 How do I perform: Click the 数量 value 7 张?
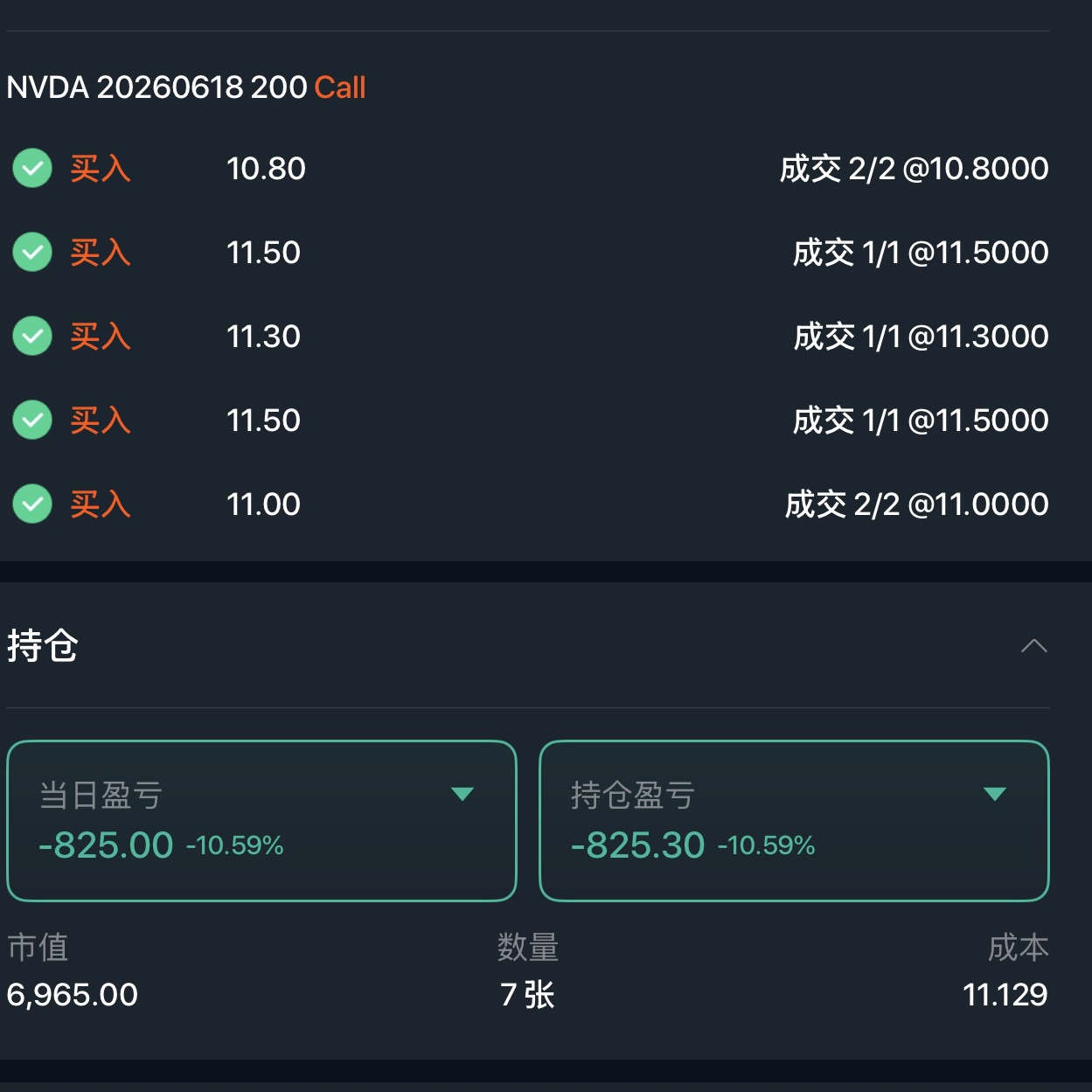click(x=527, y=994)
